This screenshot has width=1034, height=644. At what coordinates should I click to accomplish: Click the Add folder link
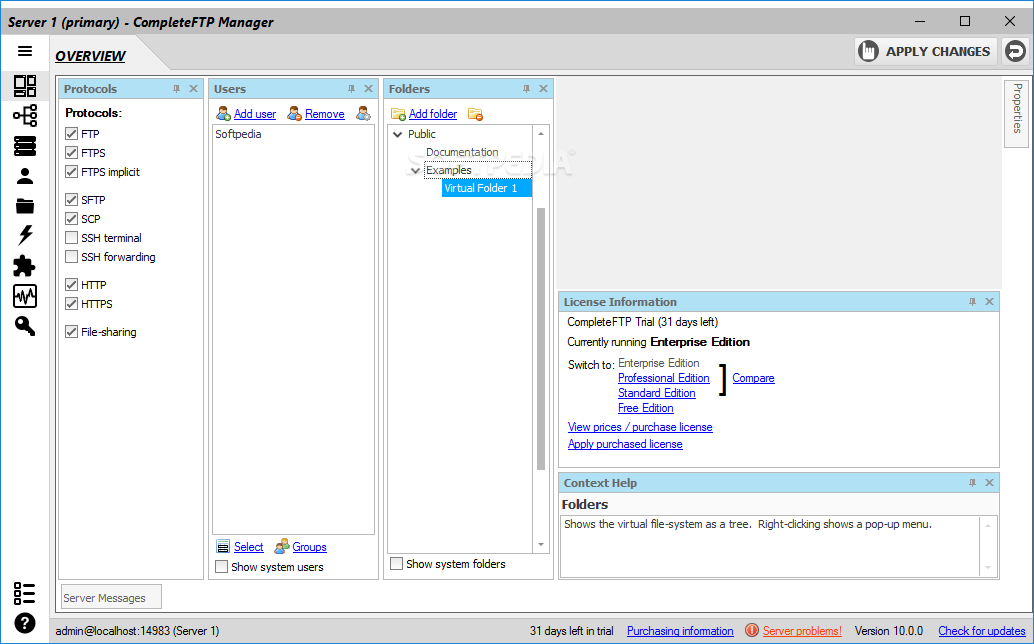433,114
